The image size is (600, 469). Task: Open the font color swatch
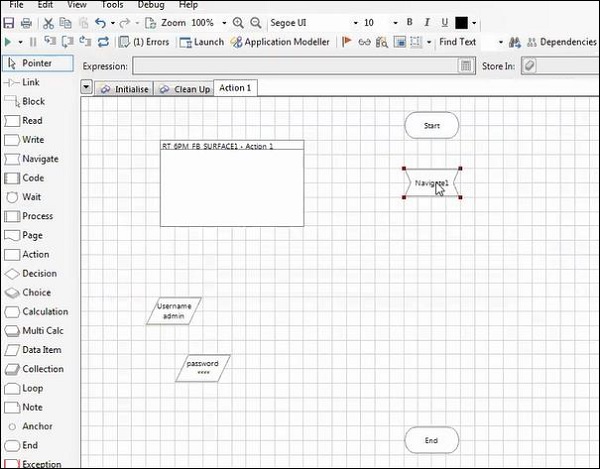461,22
